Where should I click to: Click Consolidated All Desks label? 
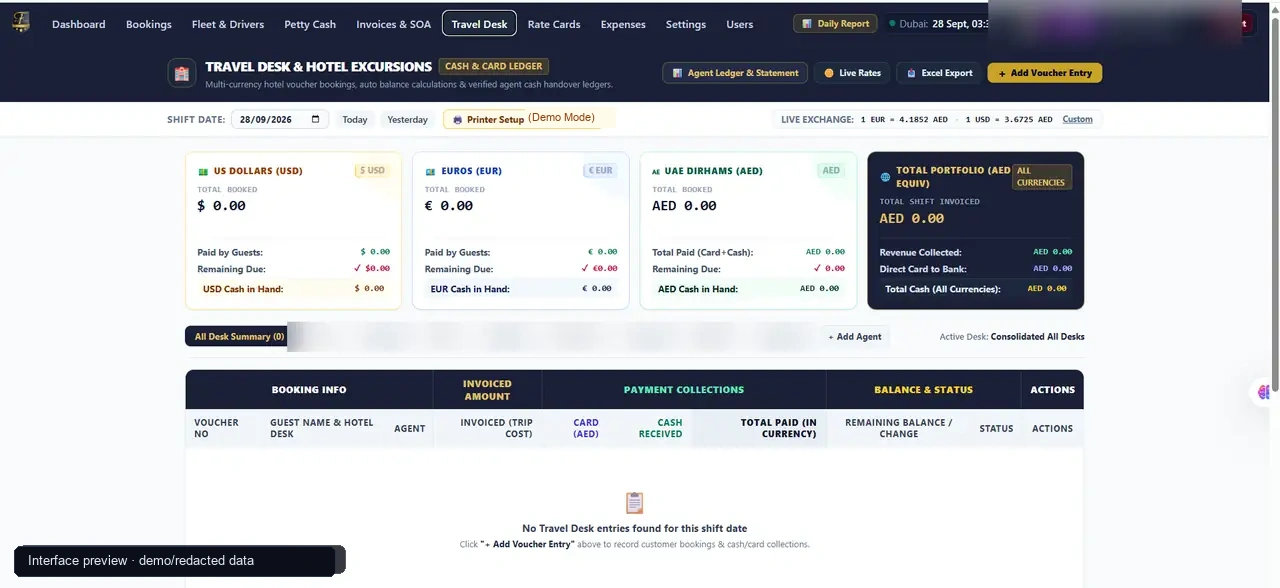[x=1037, y=336]
